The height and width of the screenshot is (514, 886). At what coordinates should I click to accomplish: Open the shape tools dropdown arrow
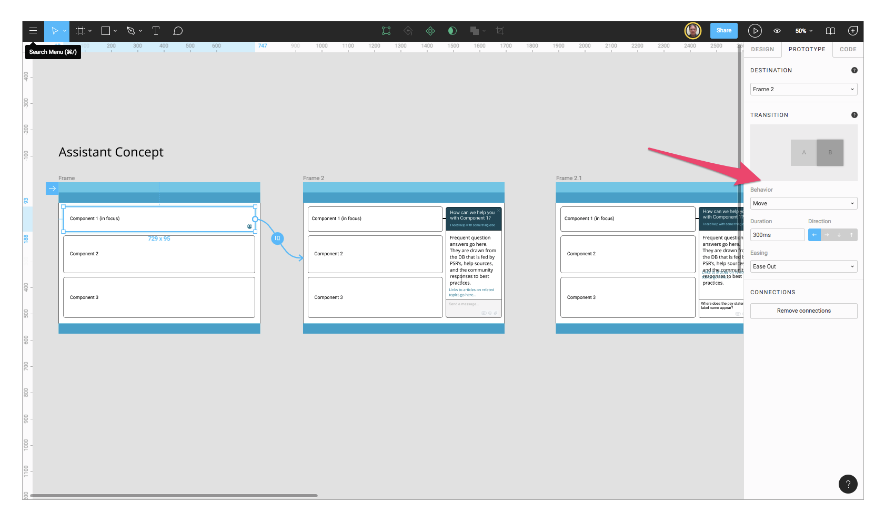pyautogui.click(x=115, y=31)
